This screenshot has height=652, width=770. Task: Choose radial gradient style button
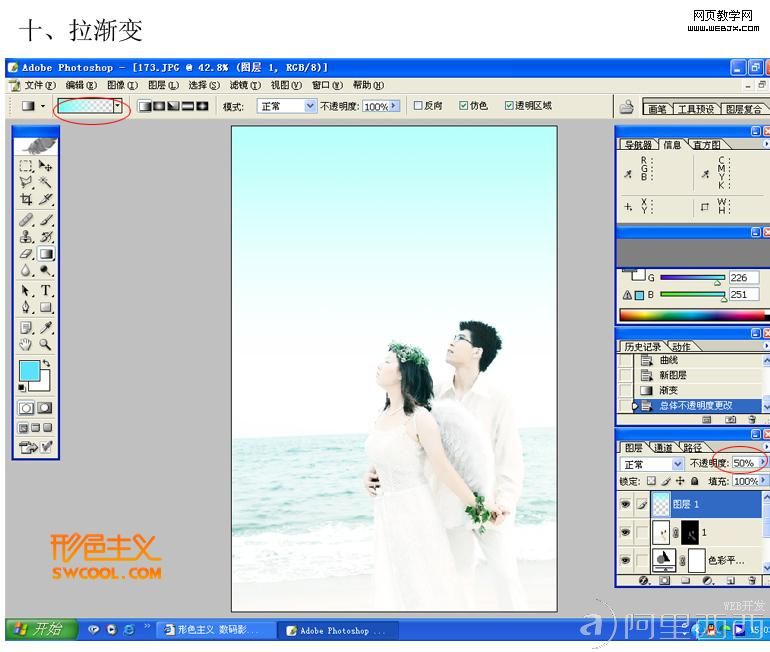point(159,106)
